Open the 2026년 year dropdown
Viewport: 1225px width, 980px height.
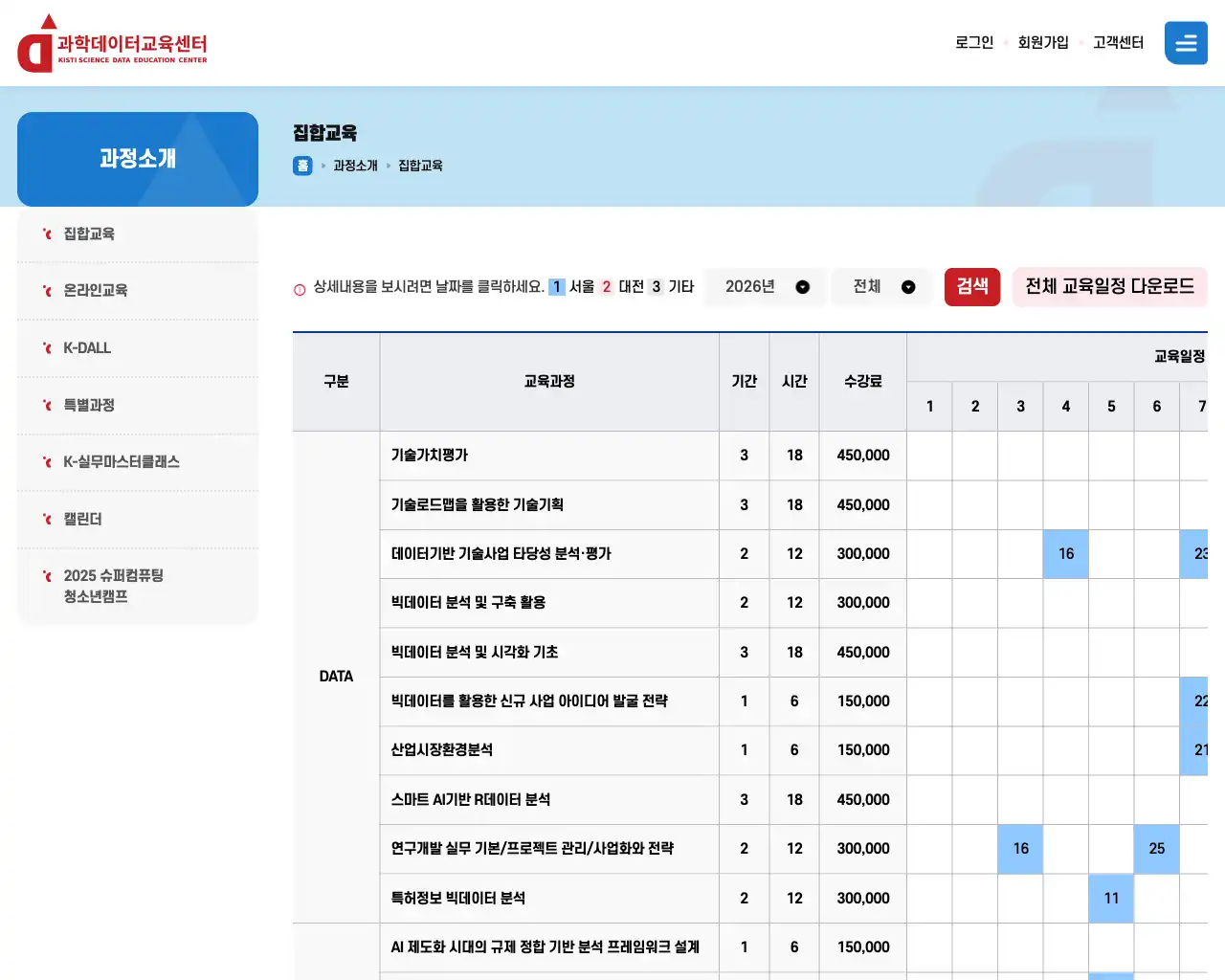767,287
